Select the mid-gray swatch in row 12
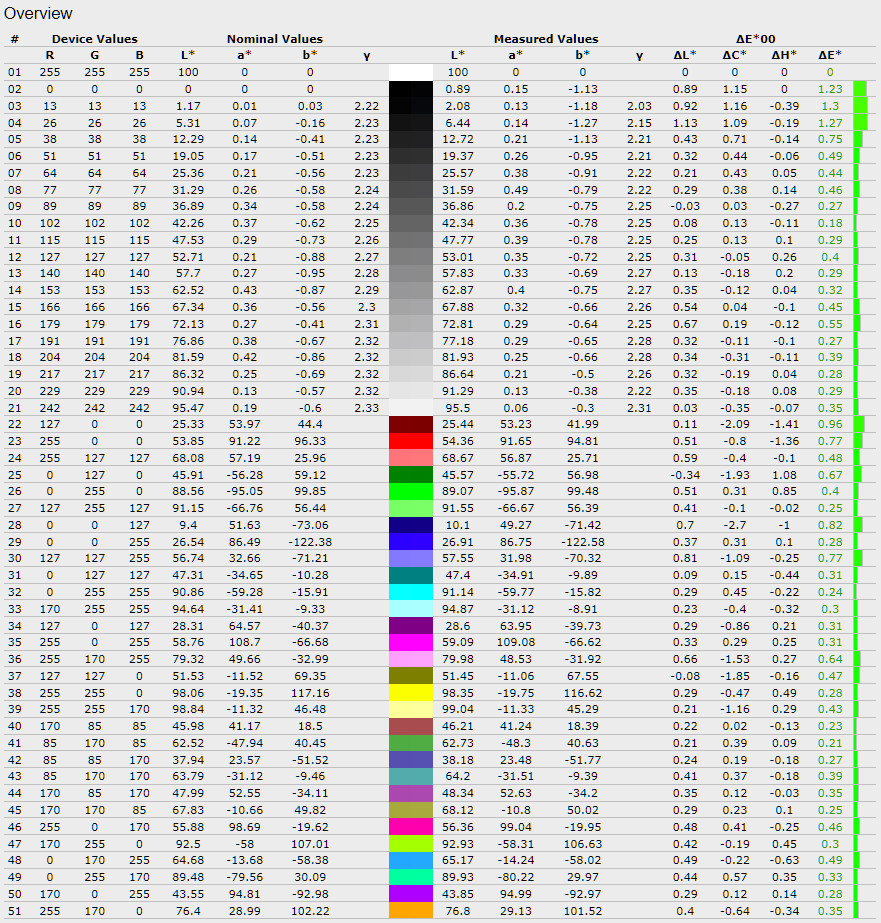This screenshot has height=923, width=881. [410, 256]
